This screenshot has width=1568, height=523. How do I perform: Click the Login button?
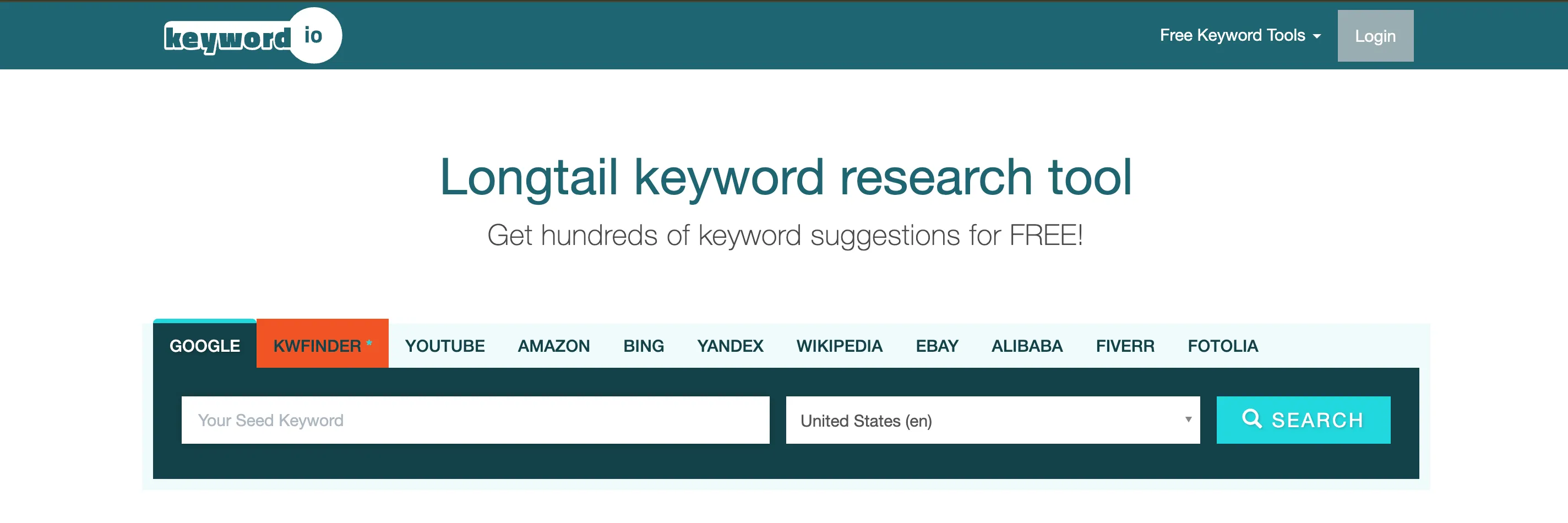click(x=1376, y=35)
